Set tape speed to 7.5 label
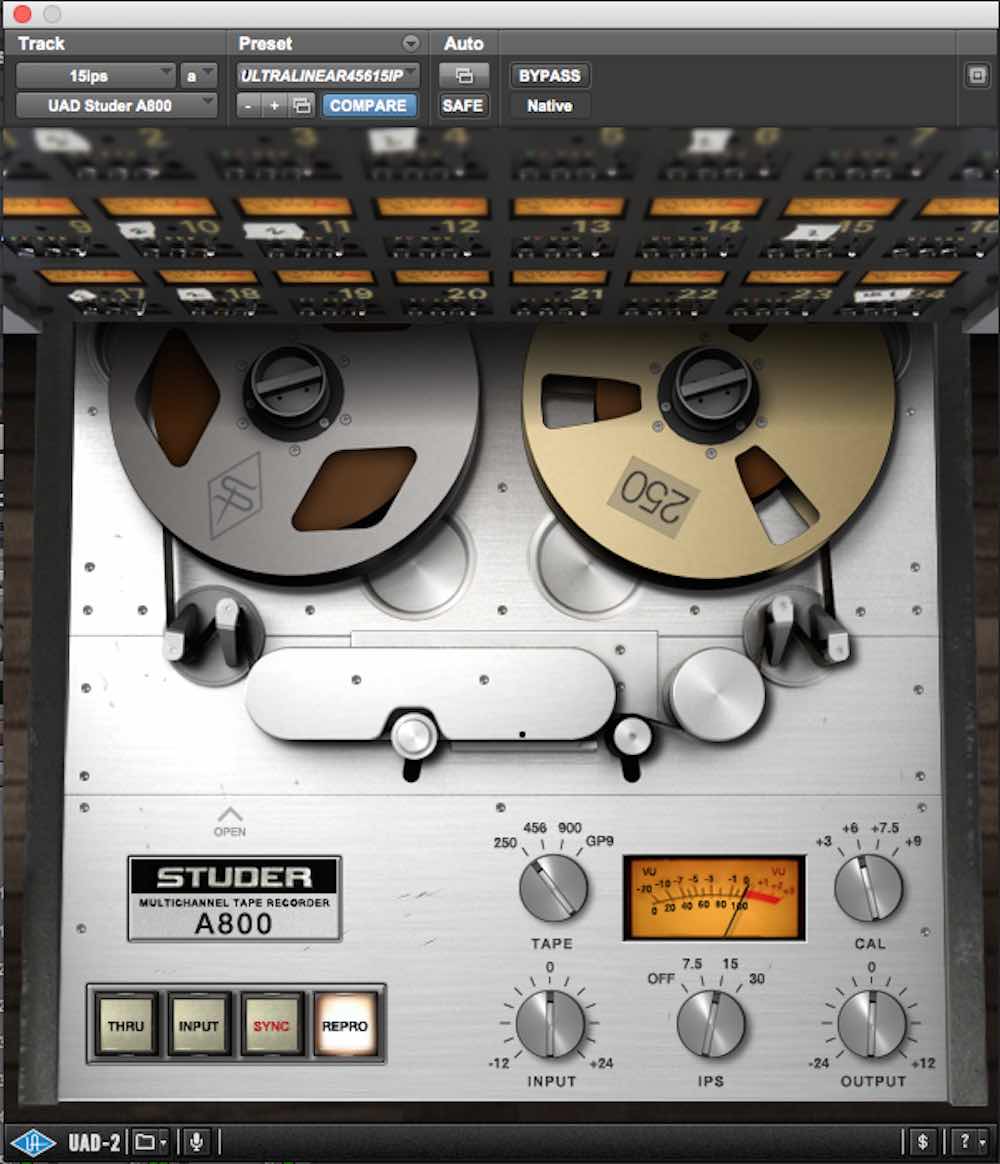The width and height of the screenshot is (1000, 1164). (x=692, y=964)
